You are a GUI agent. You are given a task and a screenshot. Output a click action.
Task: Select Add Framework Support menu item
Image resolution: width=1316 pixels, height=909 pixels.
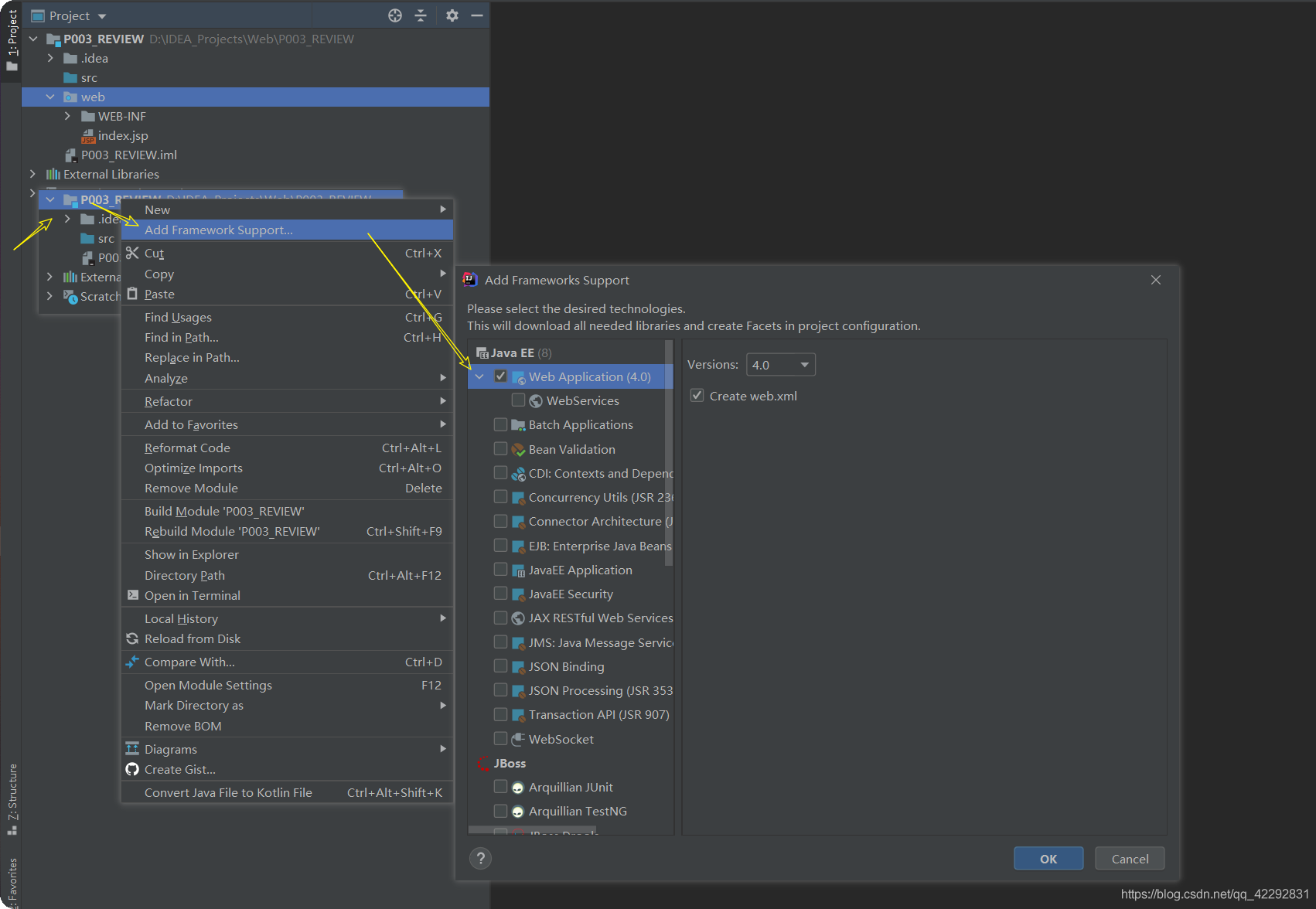point(218,230)
